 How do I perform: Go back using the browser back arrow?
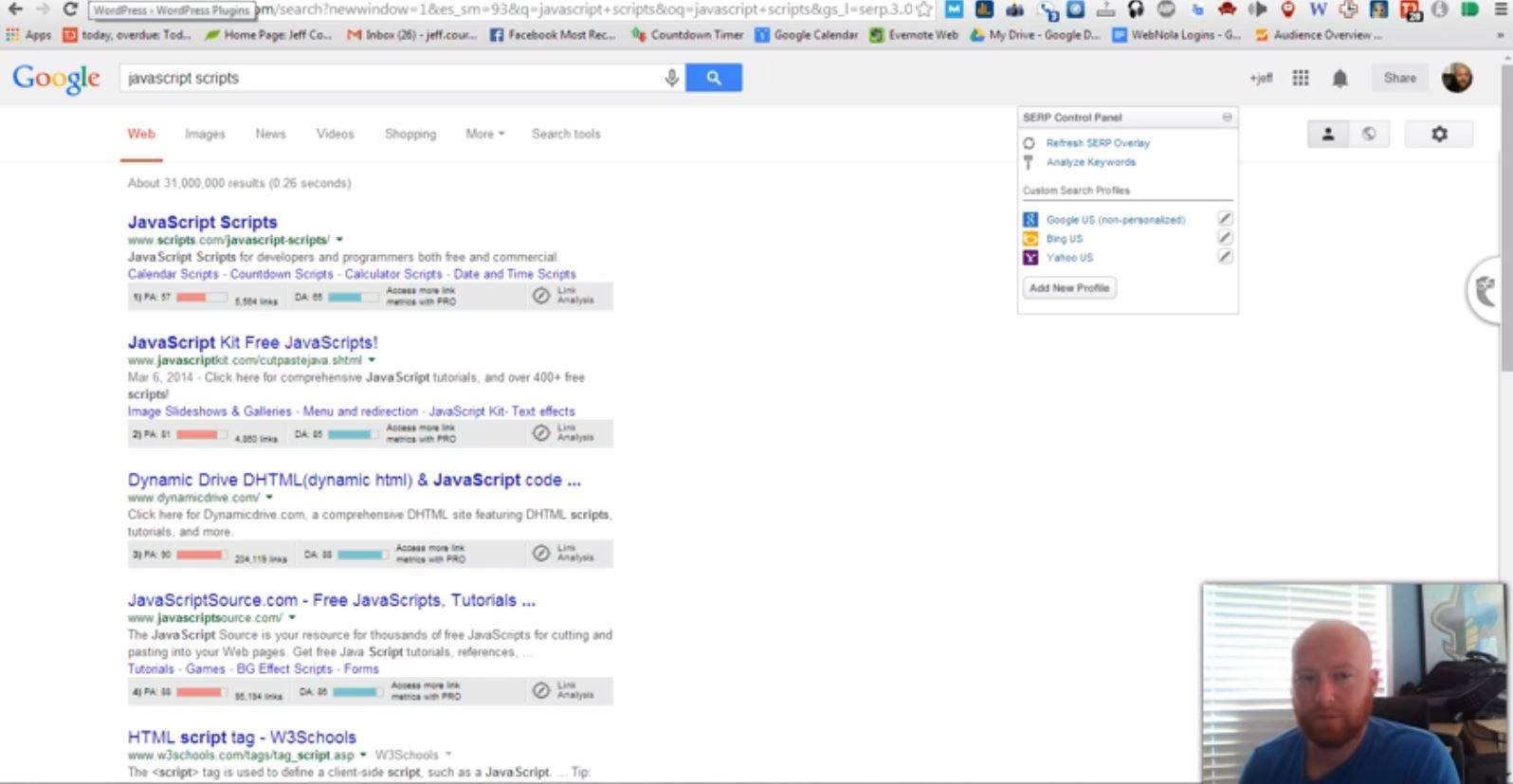click(x=15, y=9)
